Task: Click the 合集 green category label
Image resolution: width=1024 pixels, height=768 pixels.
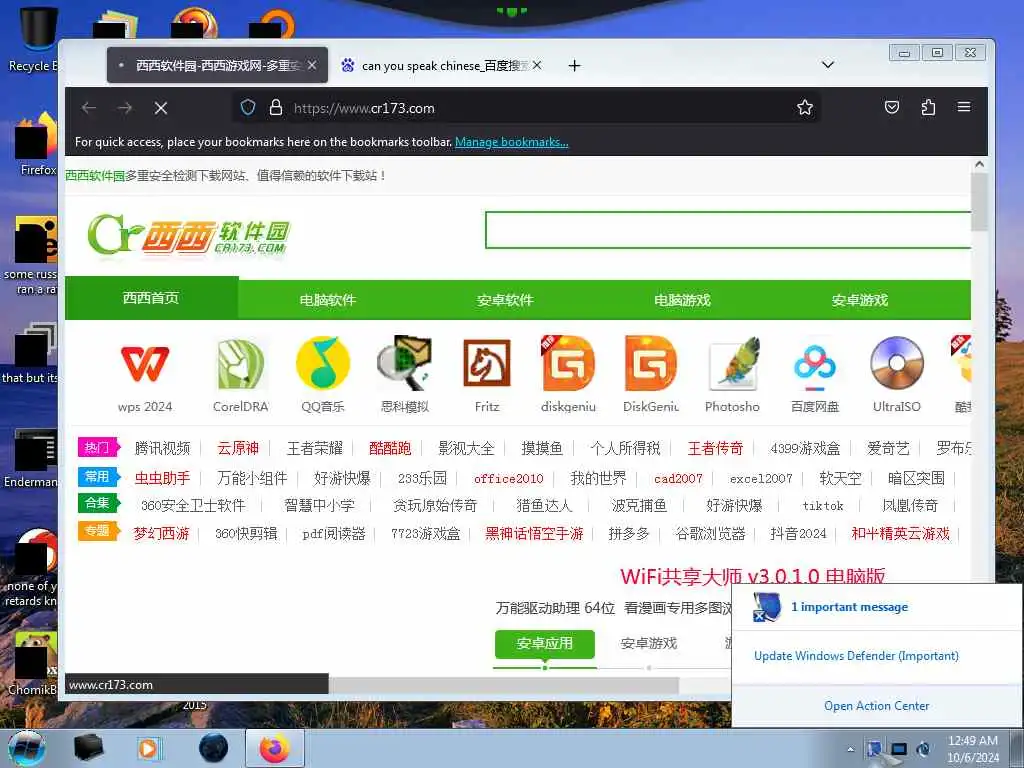Action: [x=98, y=503]
